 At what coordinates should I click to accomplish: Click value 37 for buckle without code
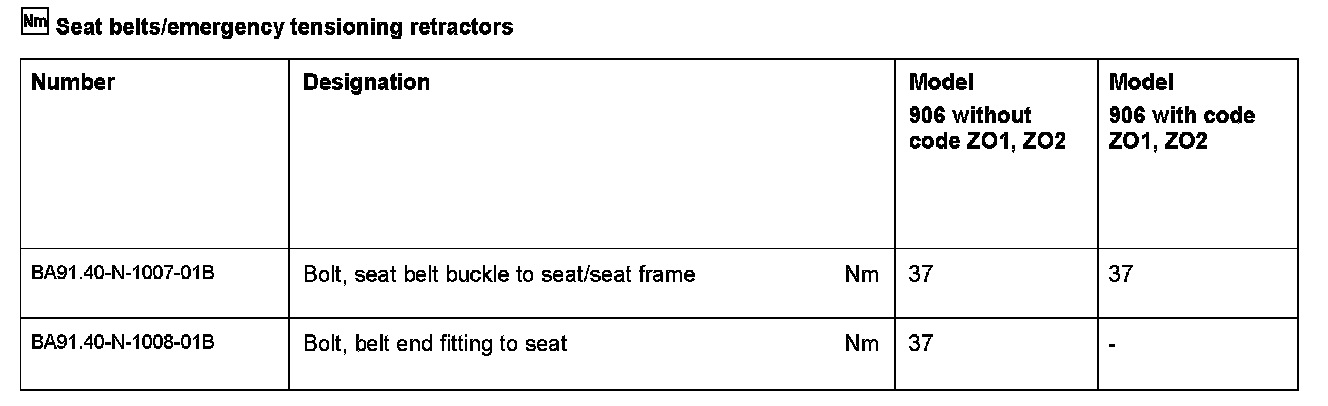[x=920, y=274]
